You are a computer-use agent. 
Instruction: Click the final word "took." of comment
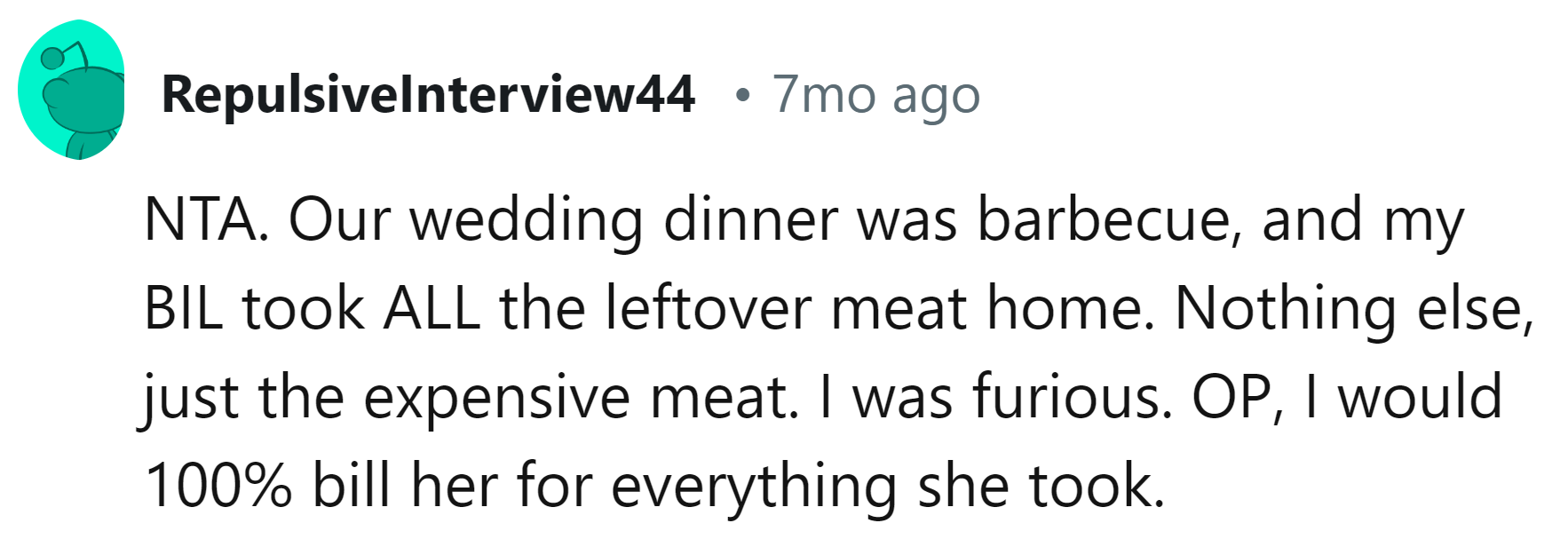1097,487
